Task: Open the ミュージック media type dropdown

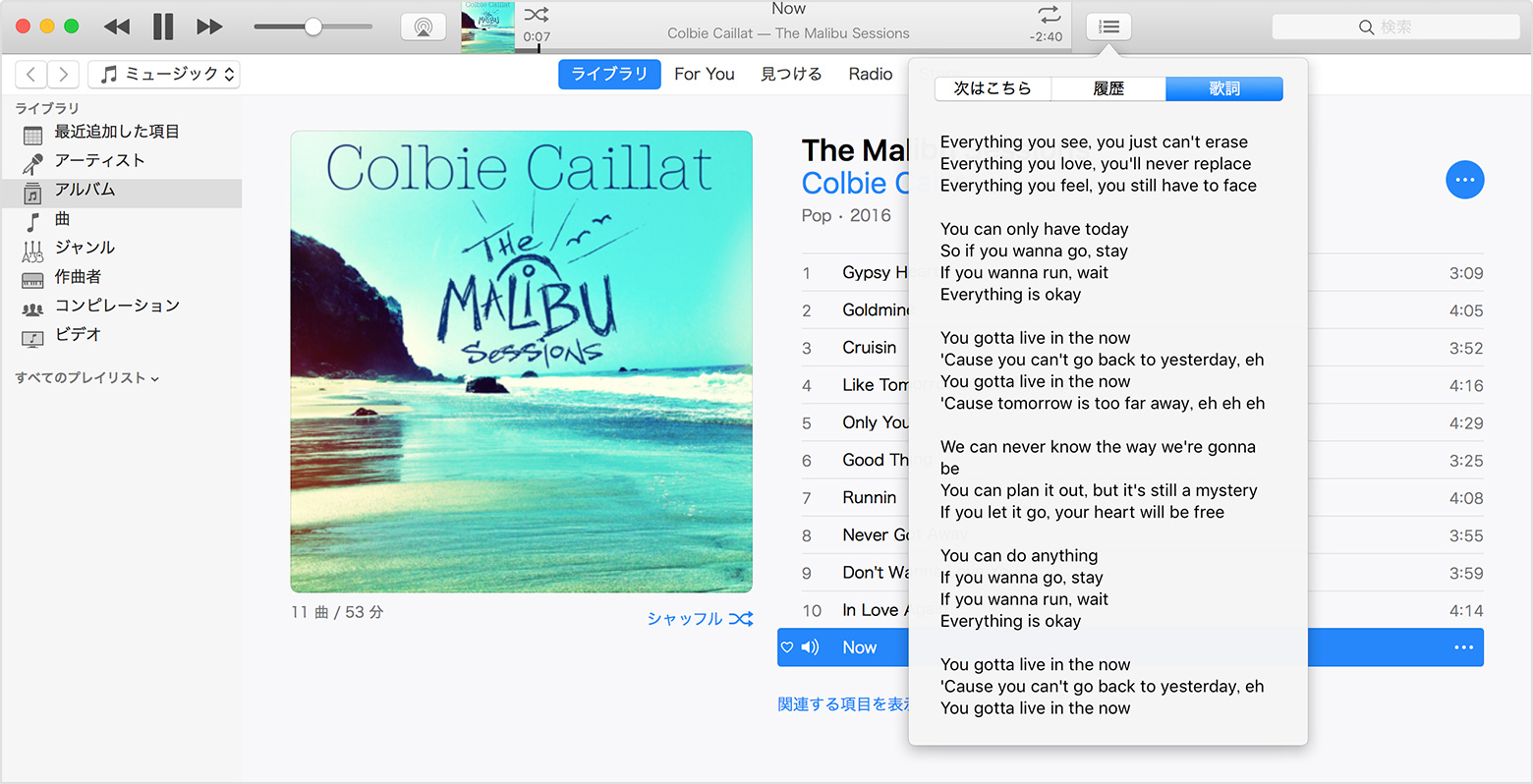Action: [164, 74]
